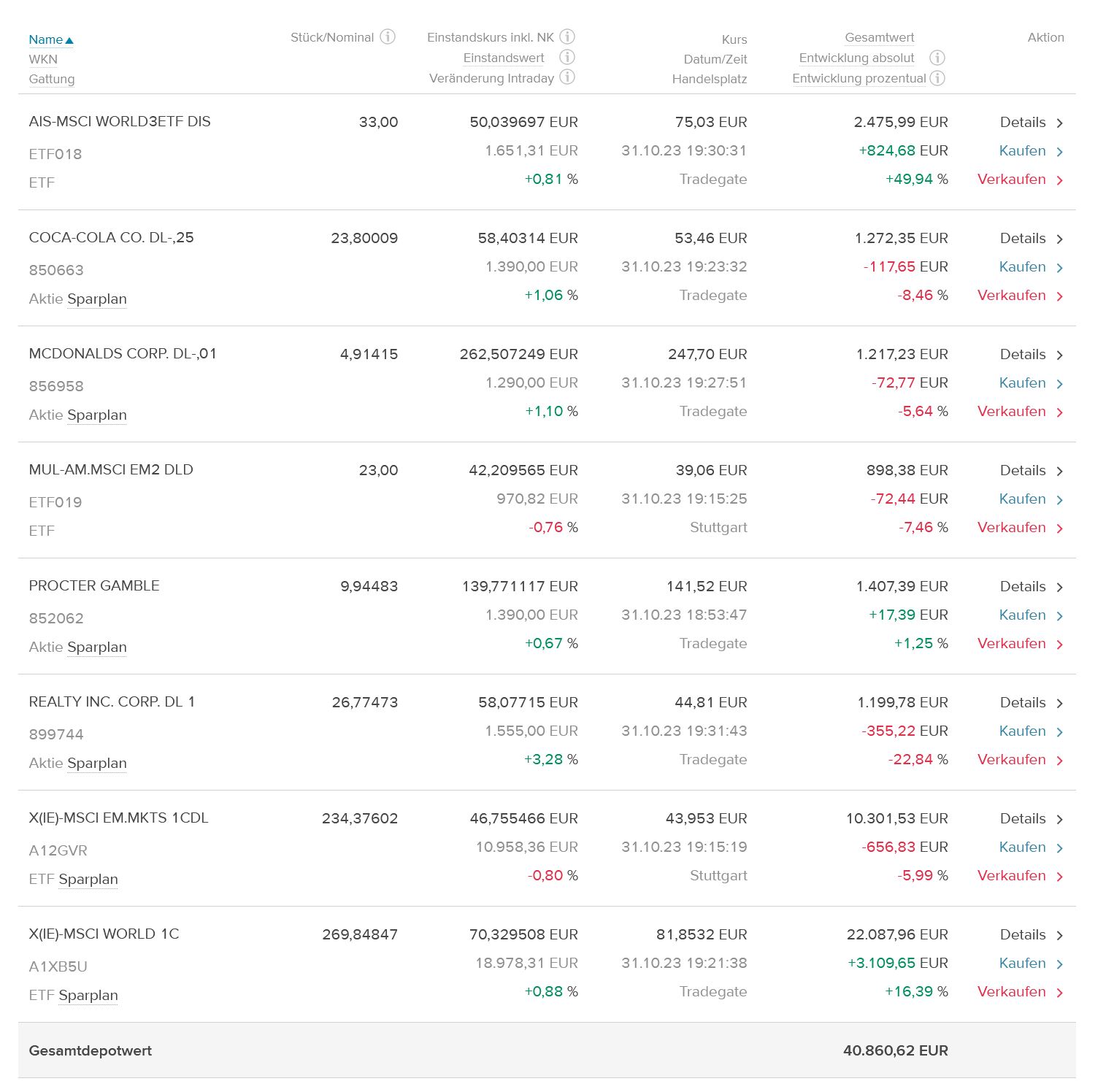Click Verkaufen arrow for PROCTER GAMBLE
This screenshot has width=1106, height=1092.
(x=1060, y=644)
